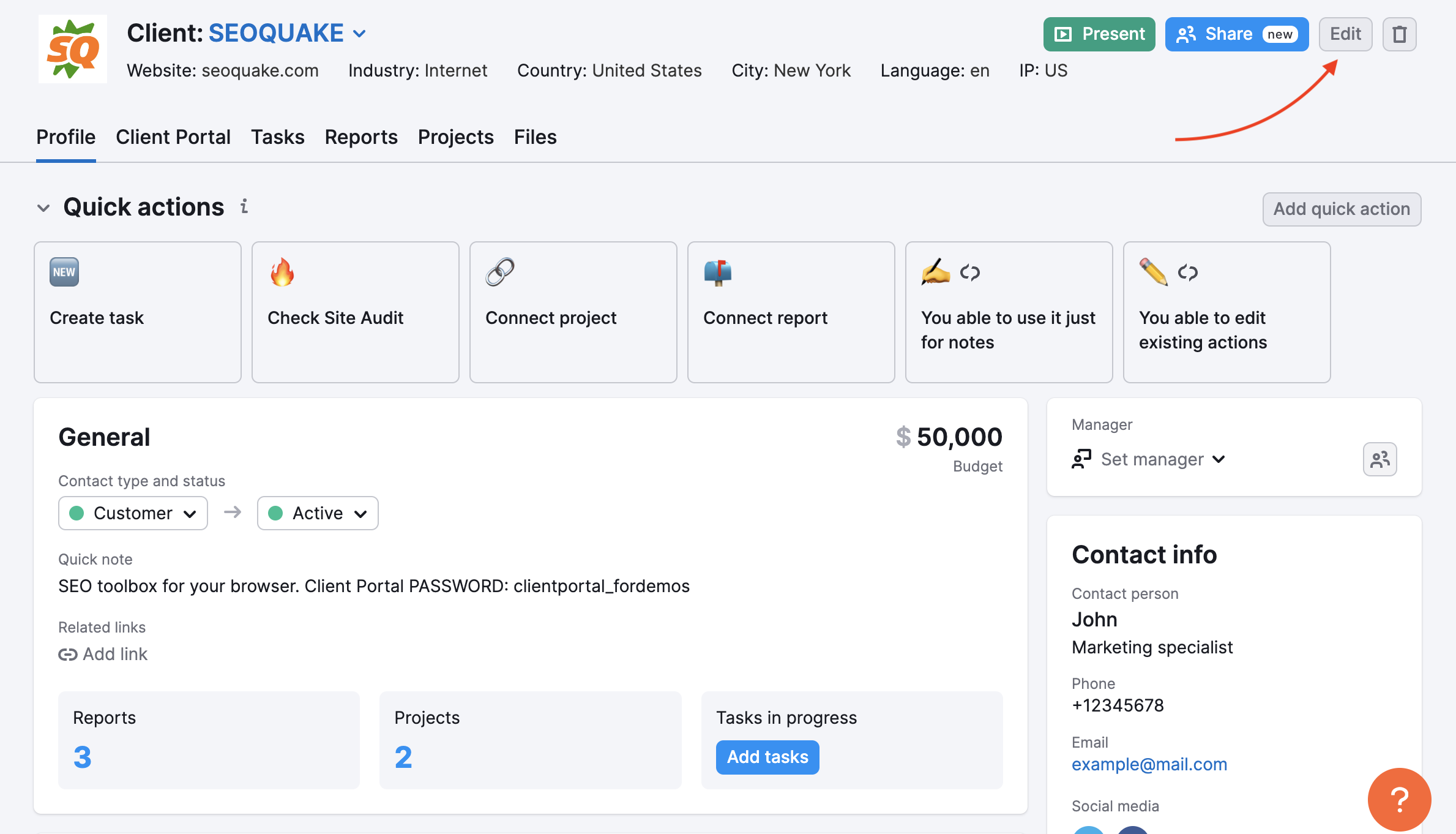Select the Create task quick action card
This screenshot has height=834, width=1456.
click(x=138, y=312)
